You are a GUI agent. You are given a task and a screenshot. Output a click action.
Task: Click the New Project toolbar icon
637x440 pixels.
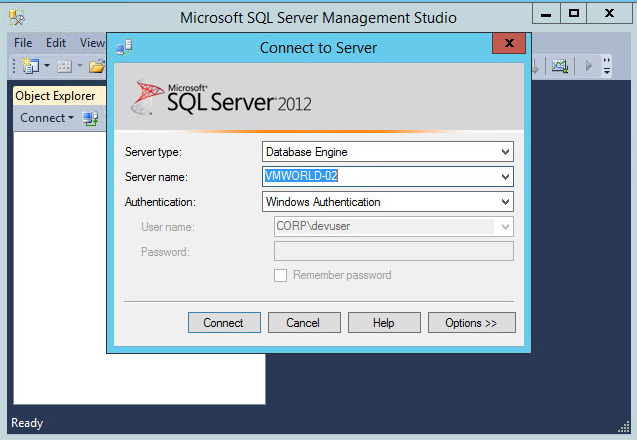pyautogui.click(x=30, y=65)
